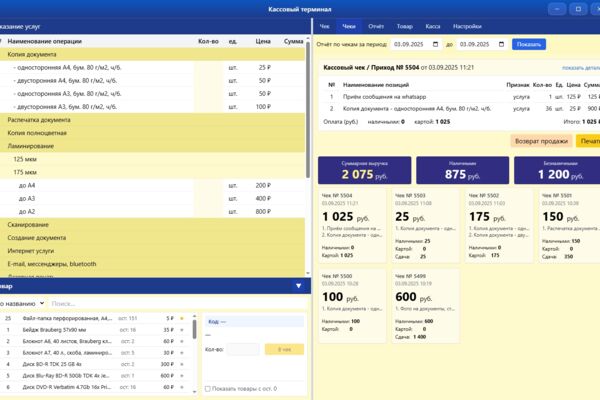Click the Возврат продажи button
Image resolution: width=600 pixels, height=400 pixels.
(541, 141)
